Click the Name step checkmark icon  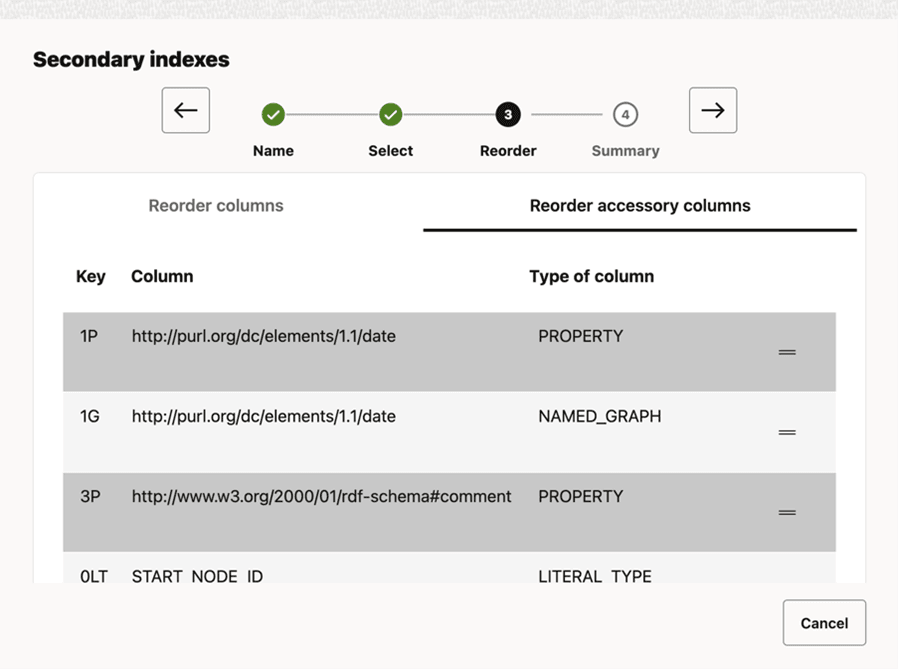(x=273, y=115)
